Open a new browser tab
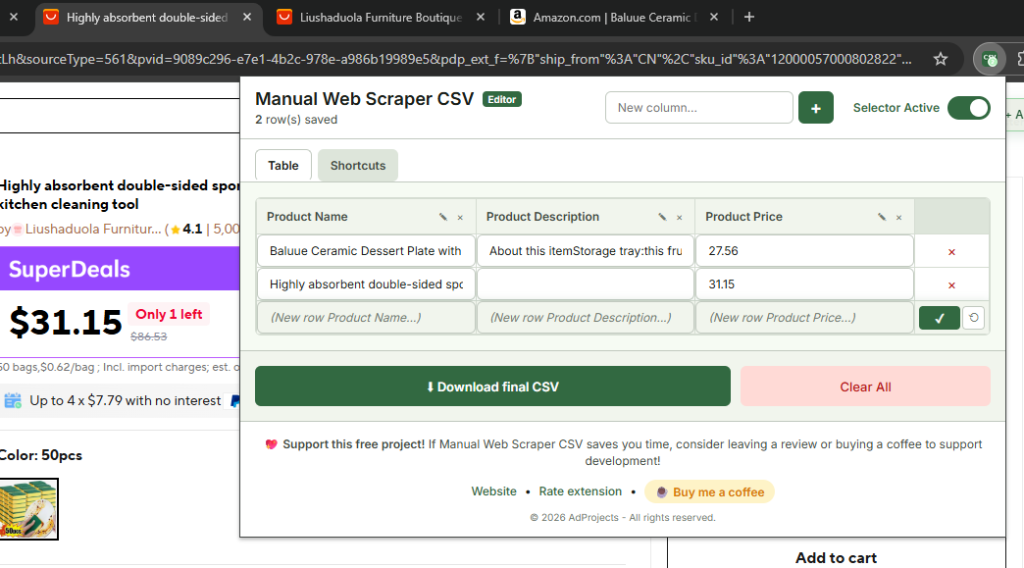1024x568 pixels. [x=749, y=17]
